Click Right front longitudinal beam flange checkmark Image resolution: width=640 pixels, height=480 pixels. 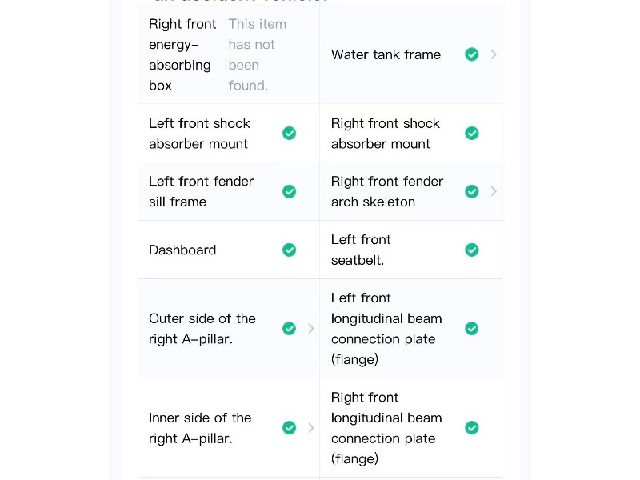click(472, 428)
